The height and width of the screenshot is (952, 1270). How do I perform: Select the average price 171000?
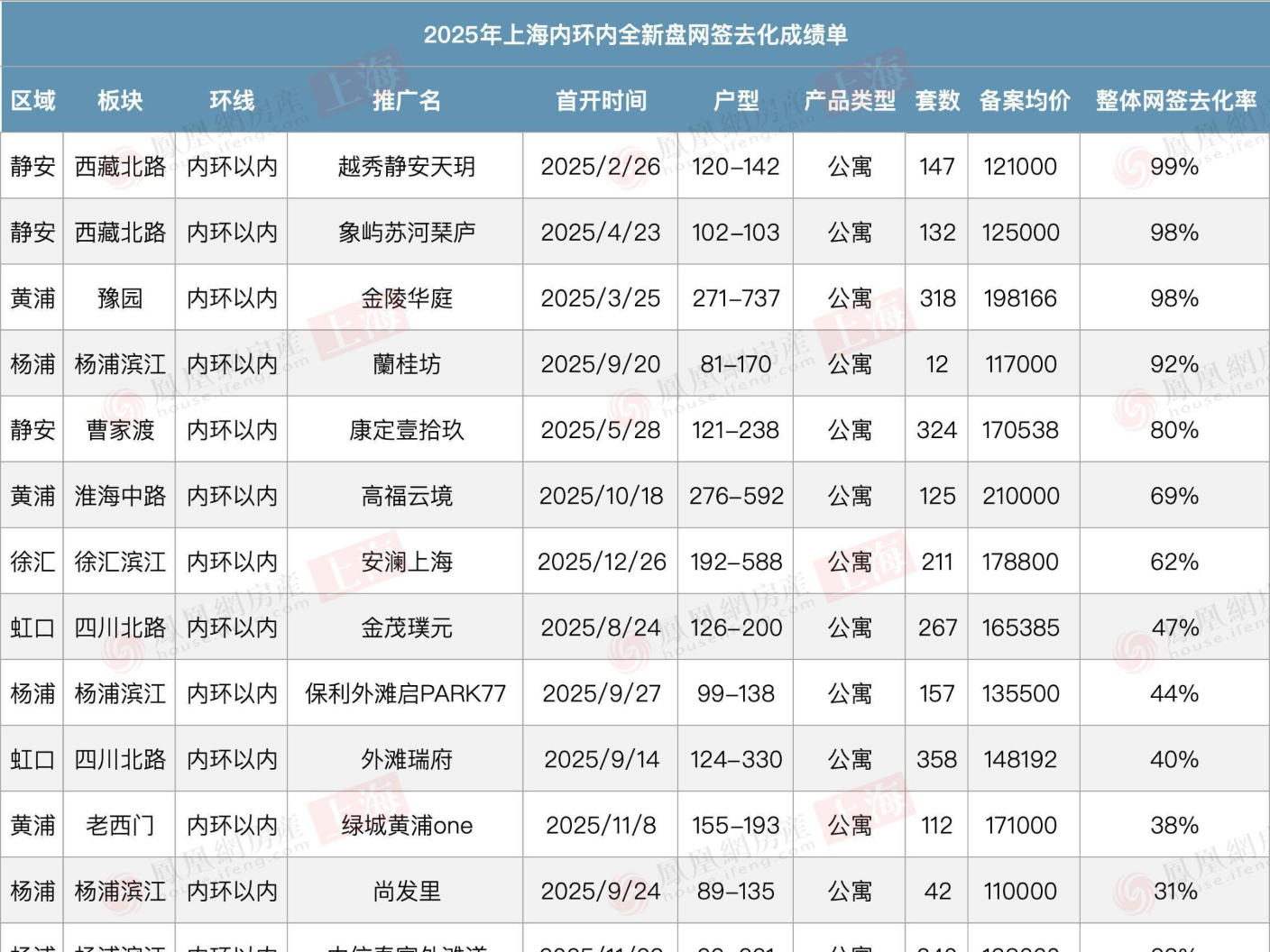(1020, 825)
